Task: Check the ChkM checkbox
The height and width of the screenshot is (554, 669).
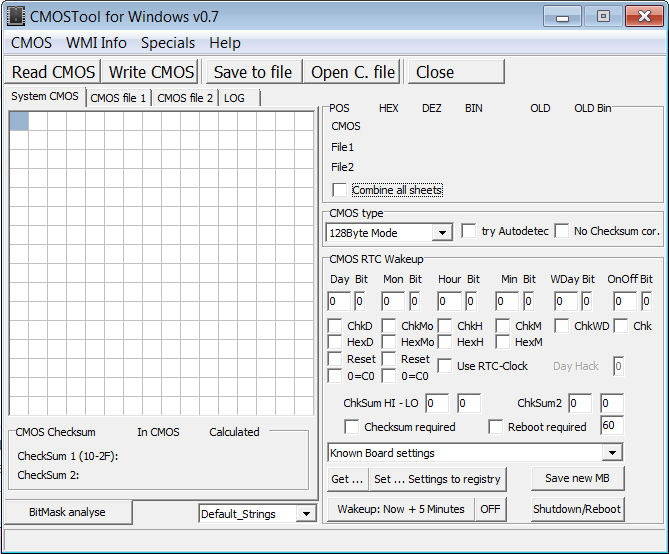Action: point(503,326)
